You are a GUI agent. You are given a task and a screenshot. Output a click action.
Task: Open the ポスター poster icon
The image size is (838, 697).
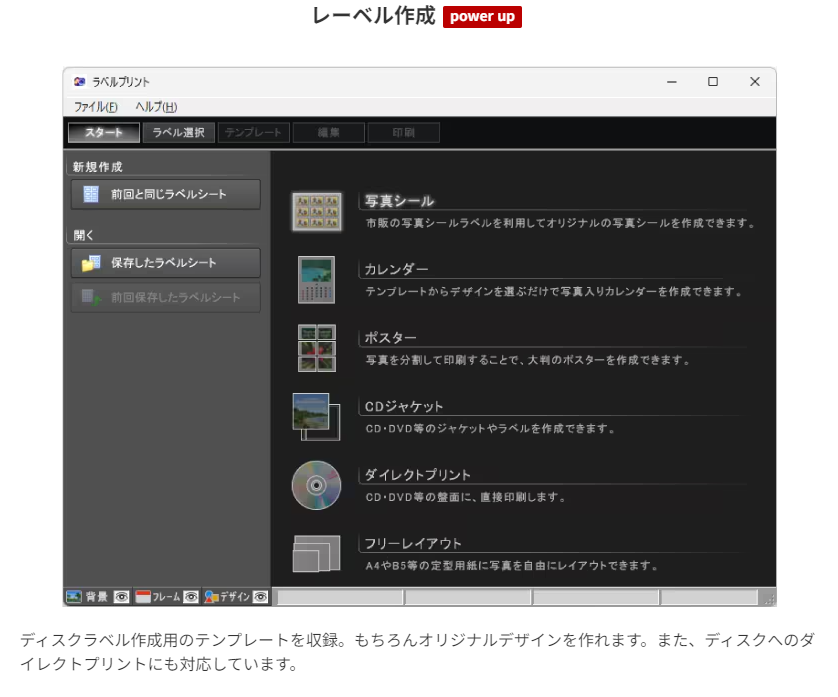click(316, 348)
